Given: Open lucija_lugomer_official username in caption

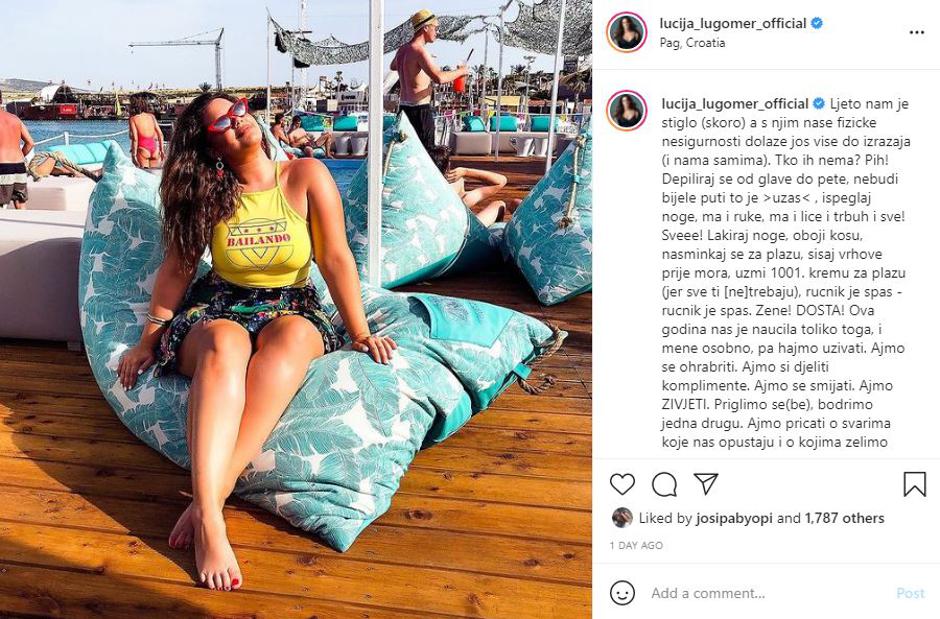Looking at the screenshot, I should click(x=735, y=104).
